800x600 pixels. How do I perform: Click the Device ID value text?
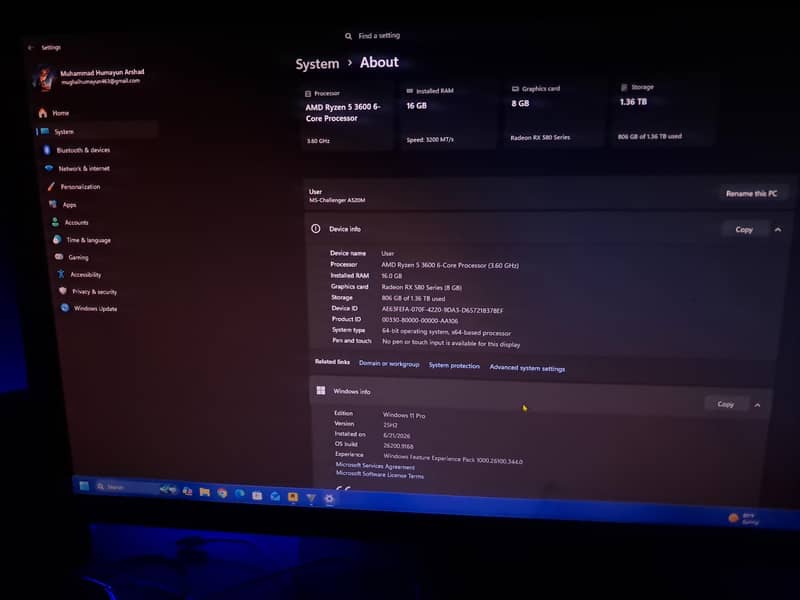tap(442, 310)
